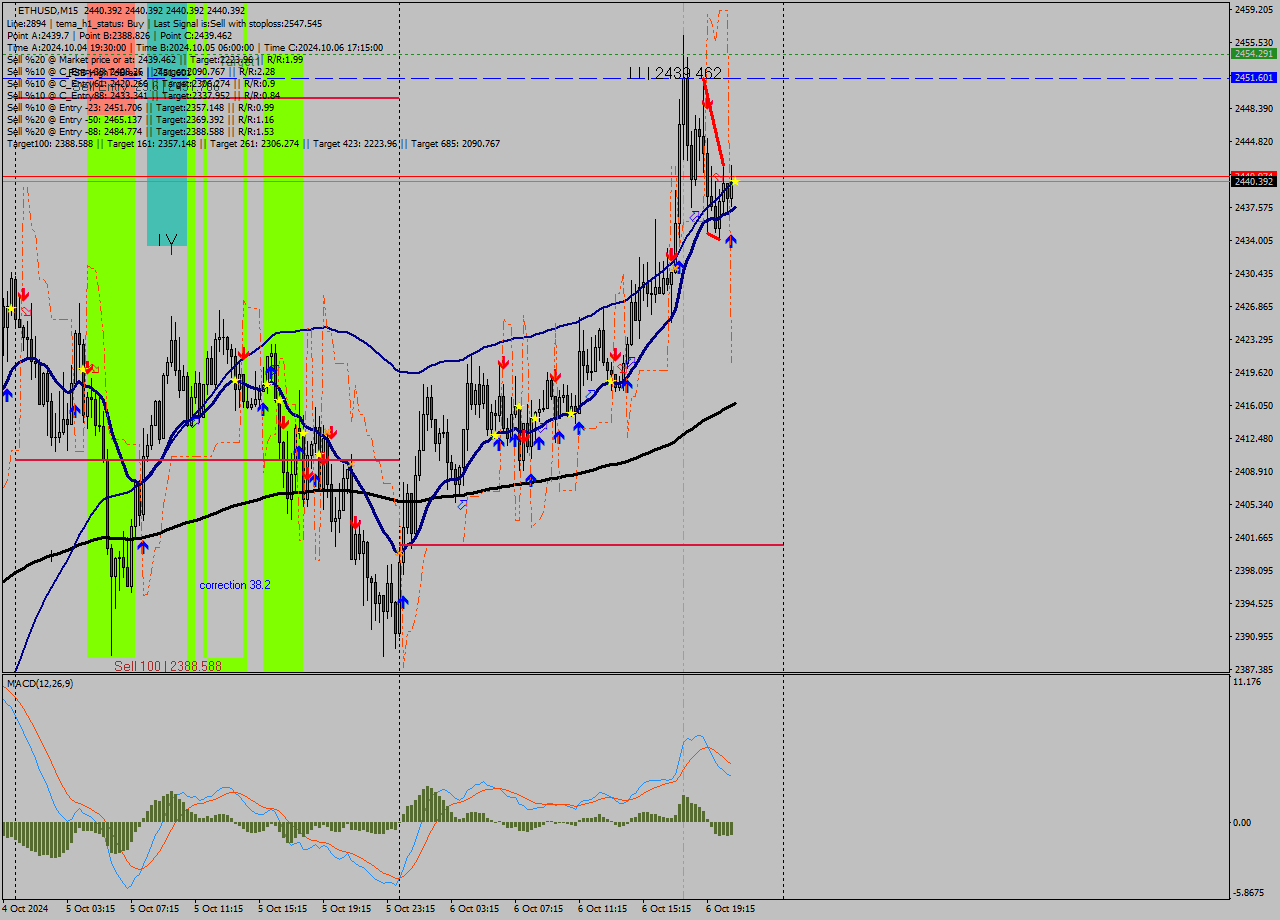Click the MACD(12,26,9) indicator label
The image size is (1280, 920).
(40, 683)
